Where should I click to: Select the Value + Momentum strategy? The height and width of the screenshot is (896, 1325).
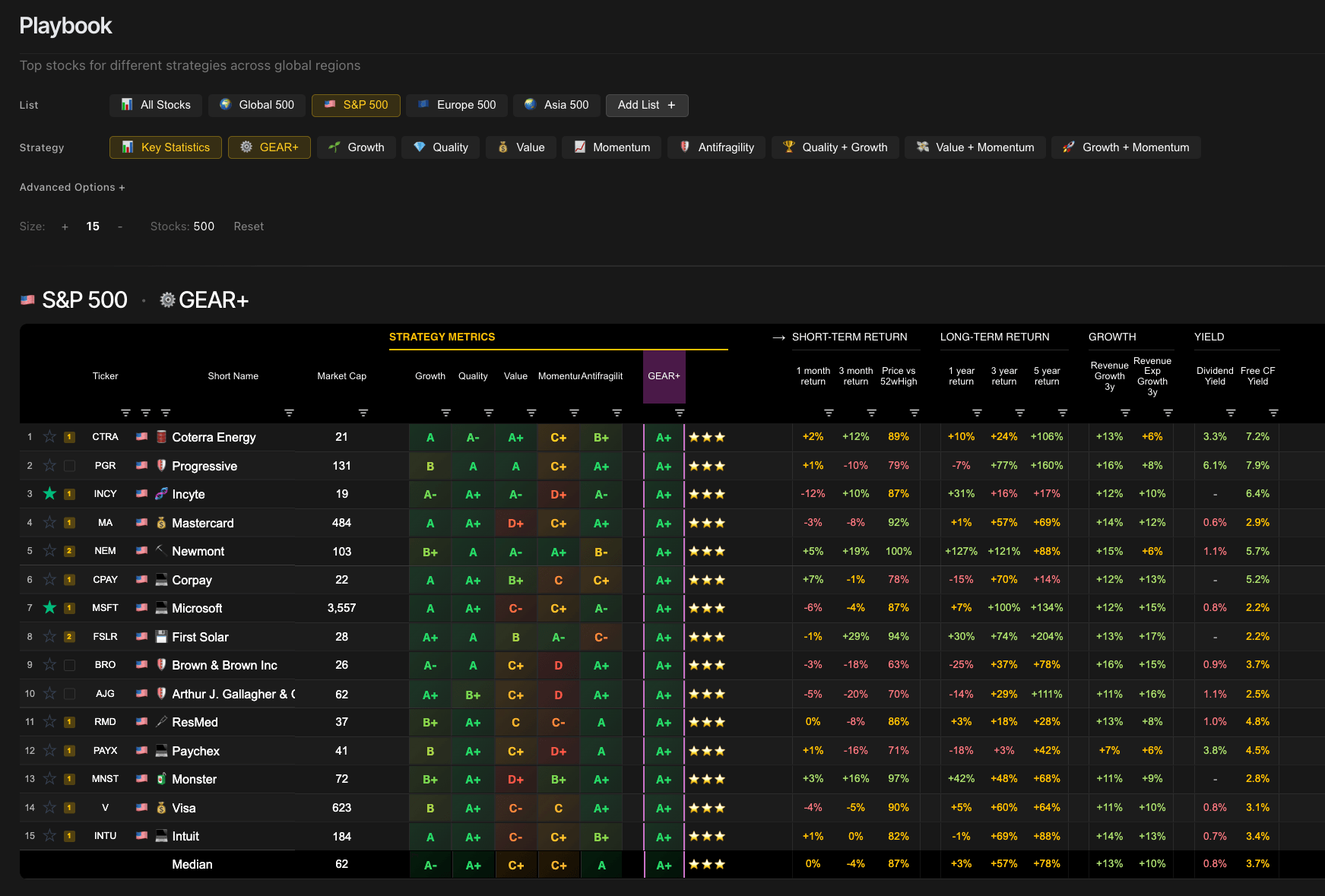(x=975, y=147)
